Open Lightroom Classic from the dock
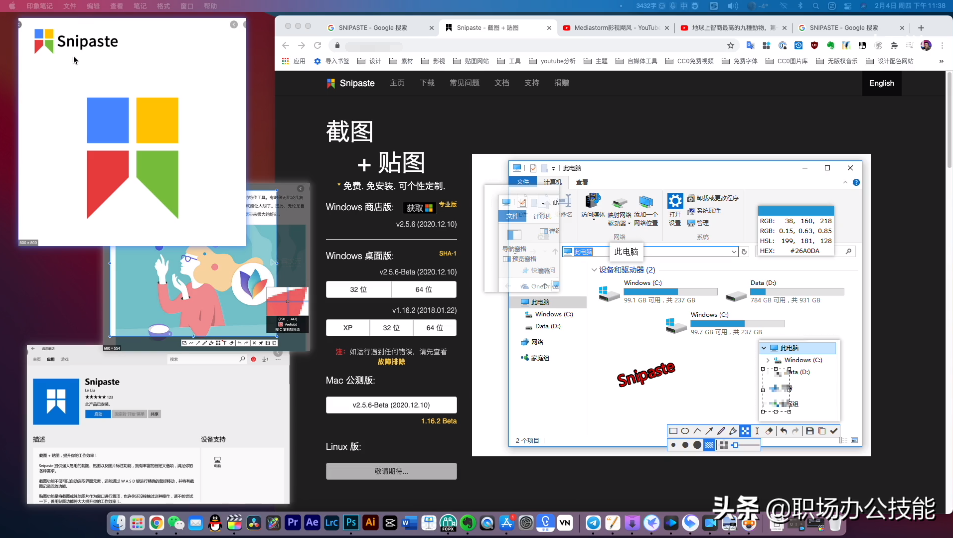Image resolution: width=953 pixels, height=538 pixels. coord(332,522)
